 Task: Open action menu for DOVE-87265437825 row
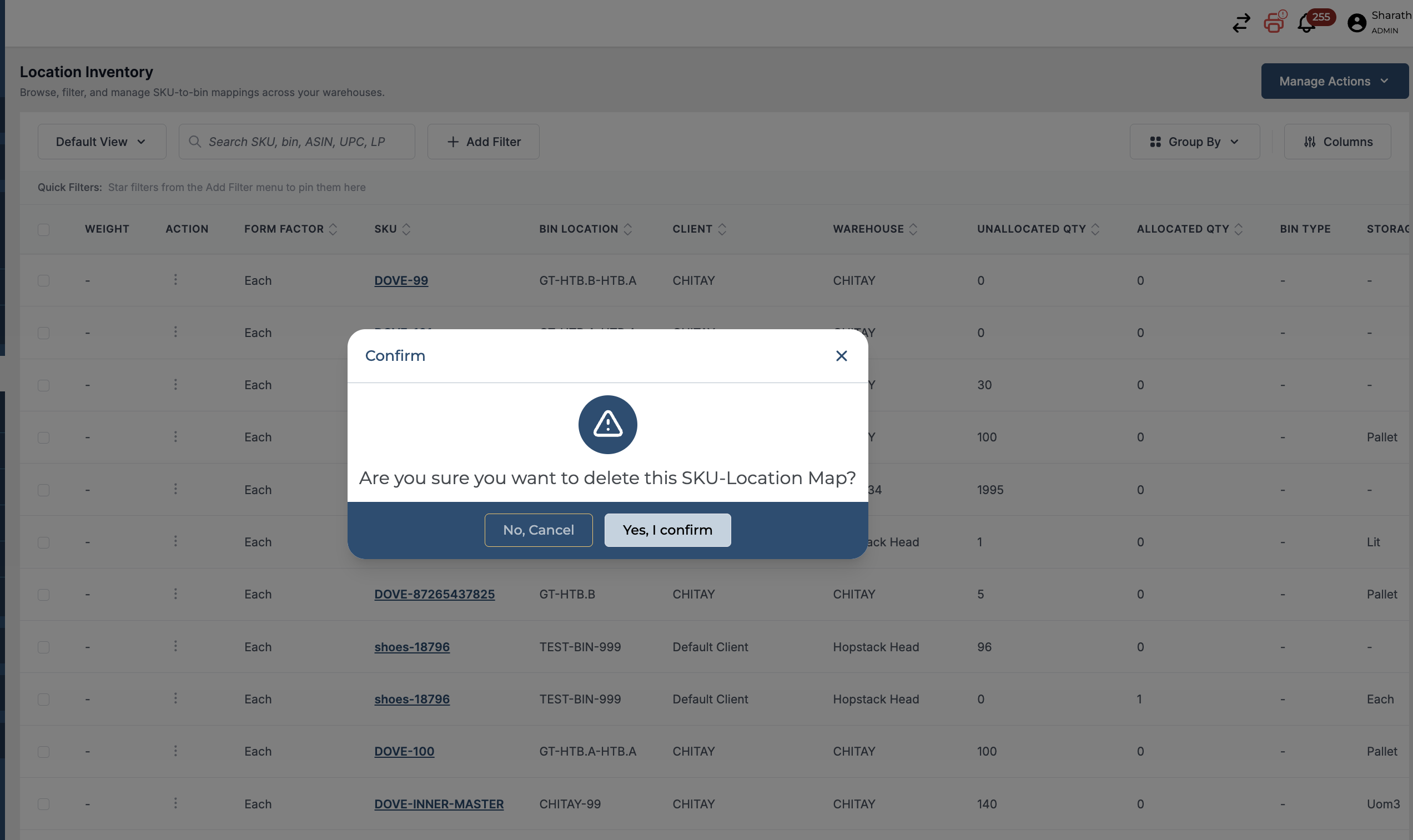[x=175, y=593]
